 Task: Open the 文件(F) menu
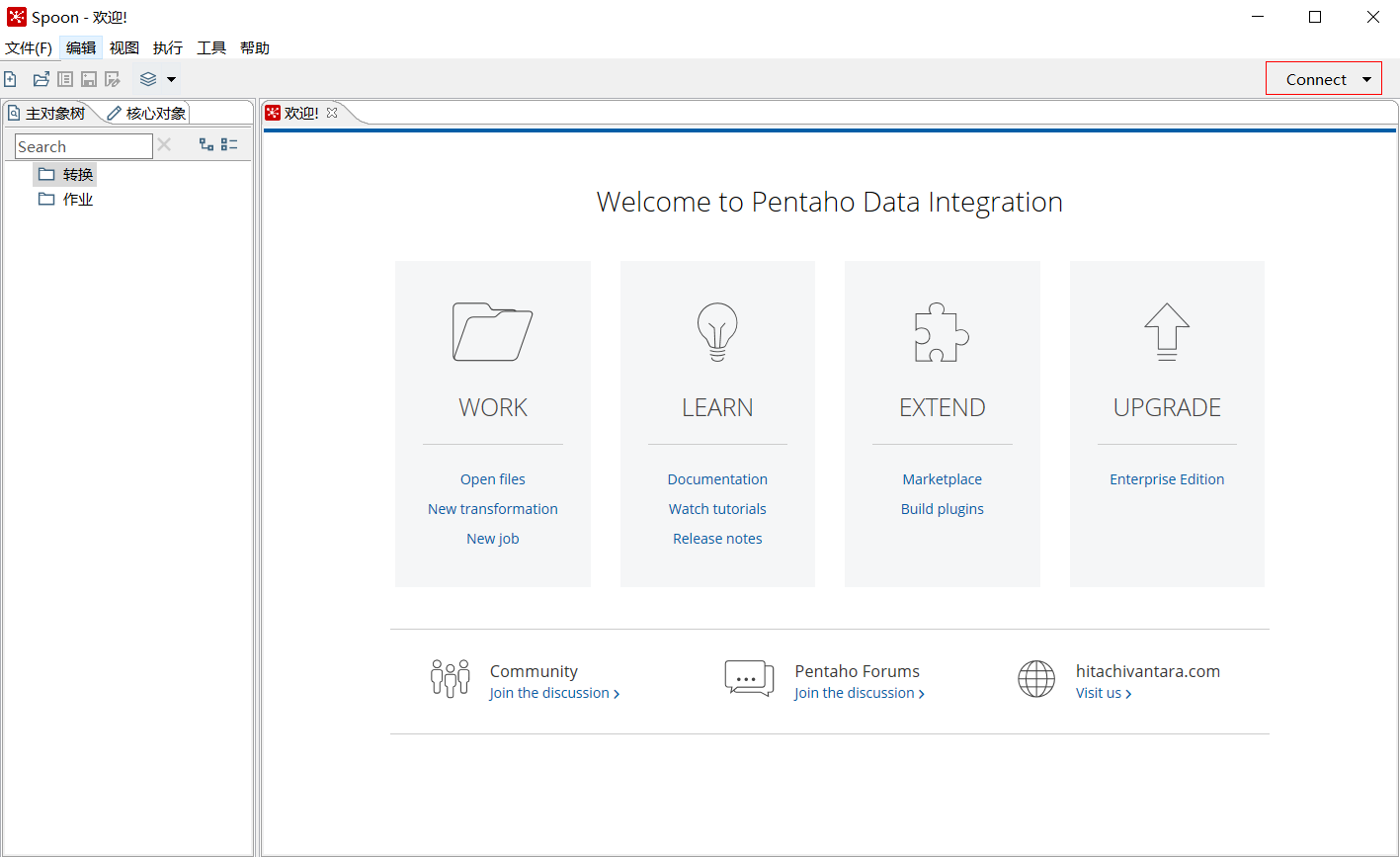tap(29, 47)
